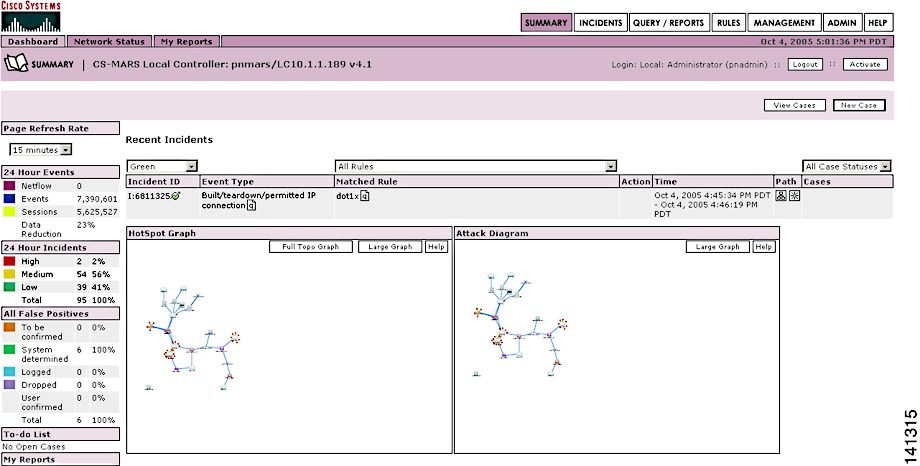
Task: Click the Event Type column header
Action: (x=267, y=181)
